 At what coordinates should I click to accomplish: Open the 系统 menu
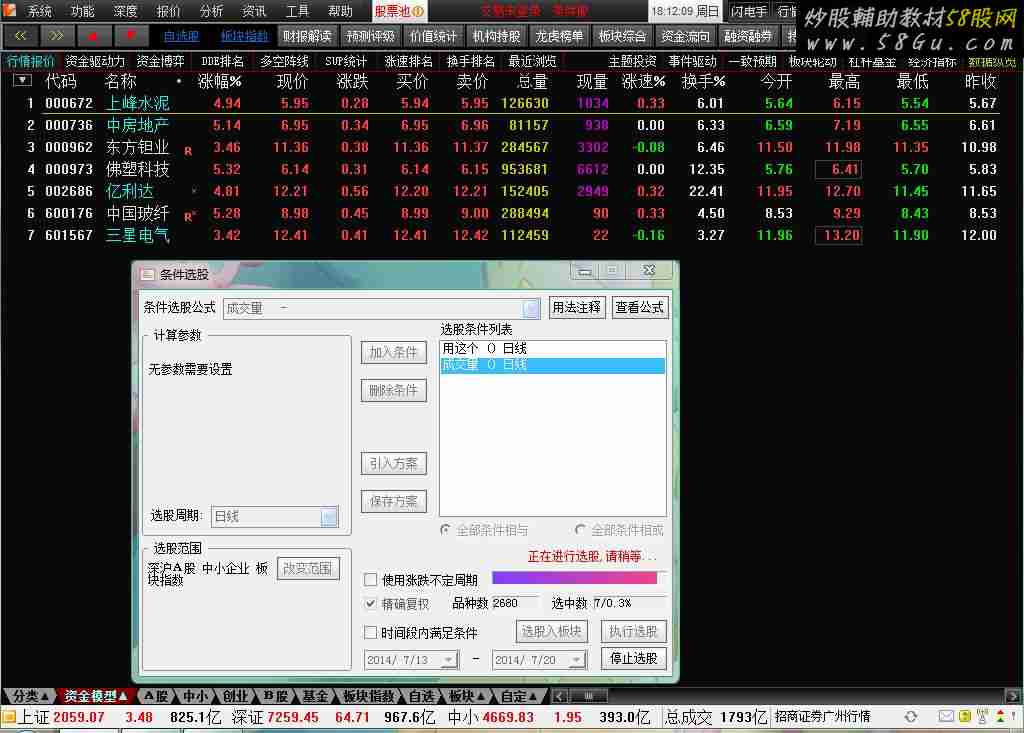coord(39,11)
